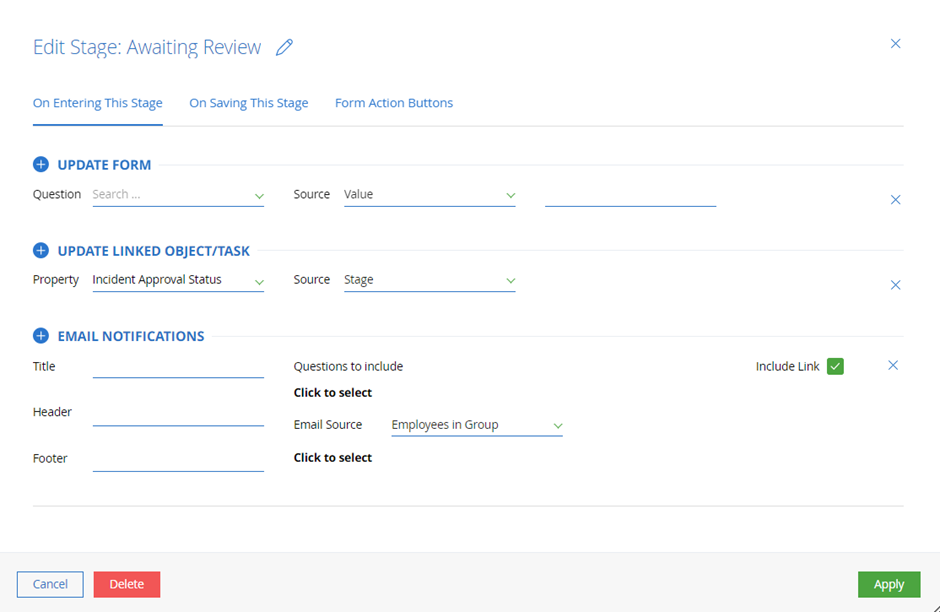Image resolution: width=940 pixels, height=612 pixels.
Task: Open the Update Form Source Value dropdown
Action: click(429, 195)
